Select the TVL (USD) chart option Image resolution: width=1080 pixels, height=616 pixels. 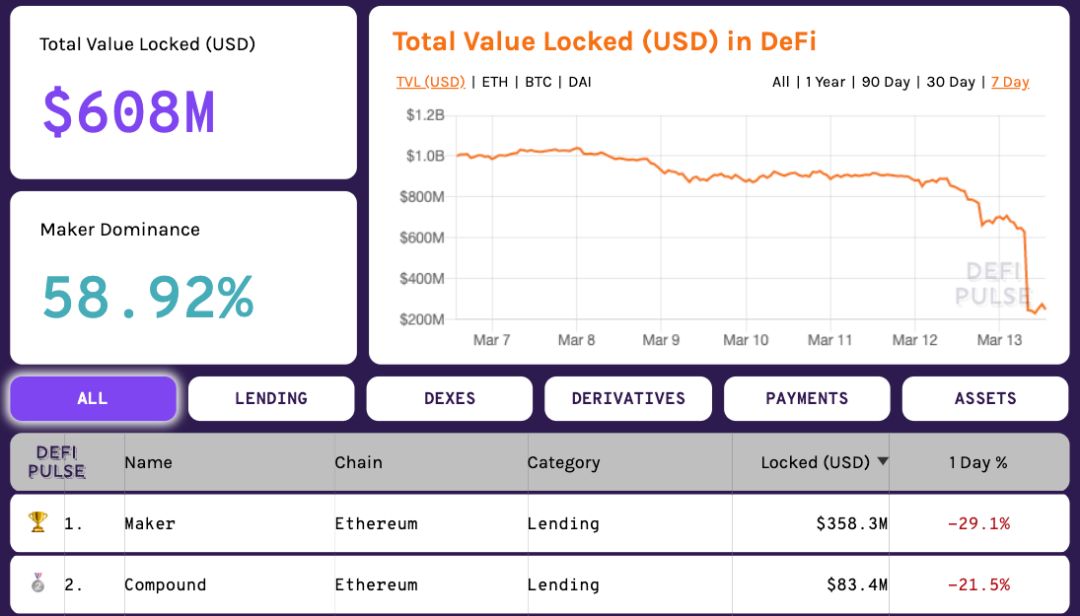[x=430, y=82]
